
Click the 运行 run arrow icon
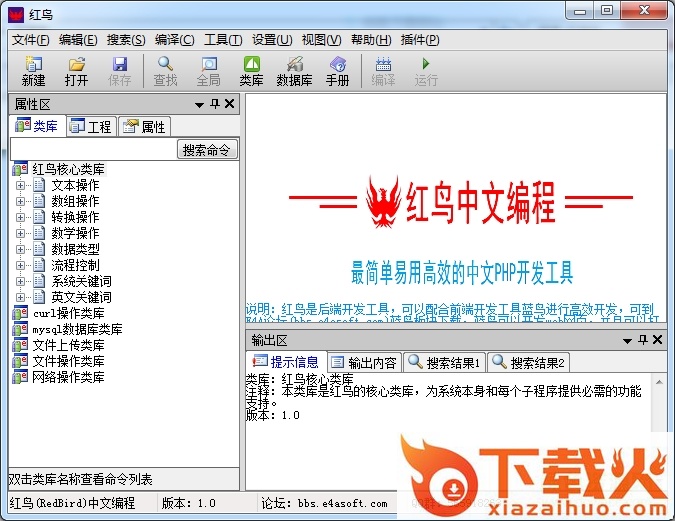pos(426,64)
